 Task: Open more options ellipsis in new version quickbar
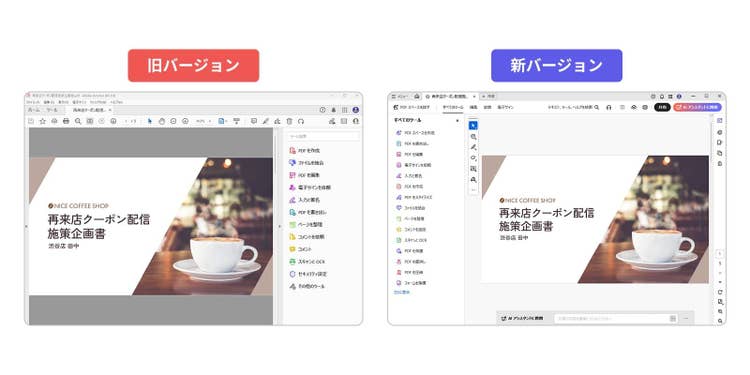pyautogui.click(x=473, y=190)
